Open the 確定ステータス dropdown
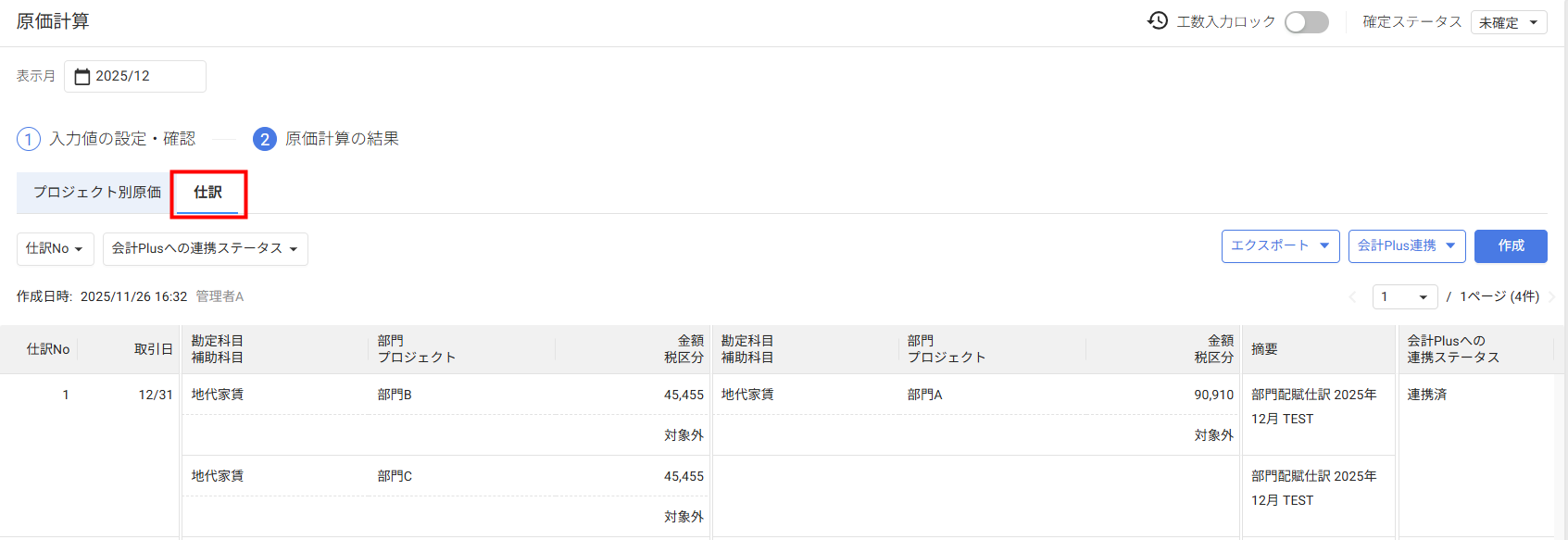 (x=1508, y=22)
